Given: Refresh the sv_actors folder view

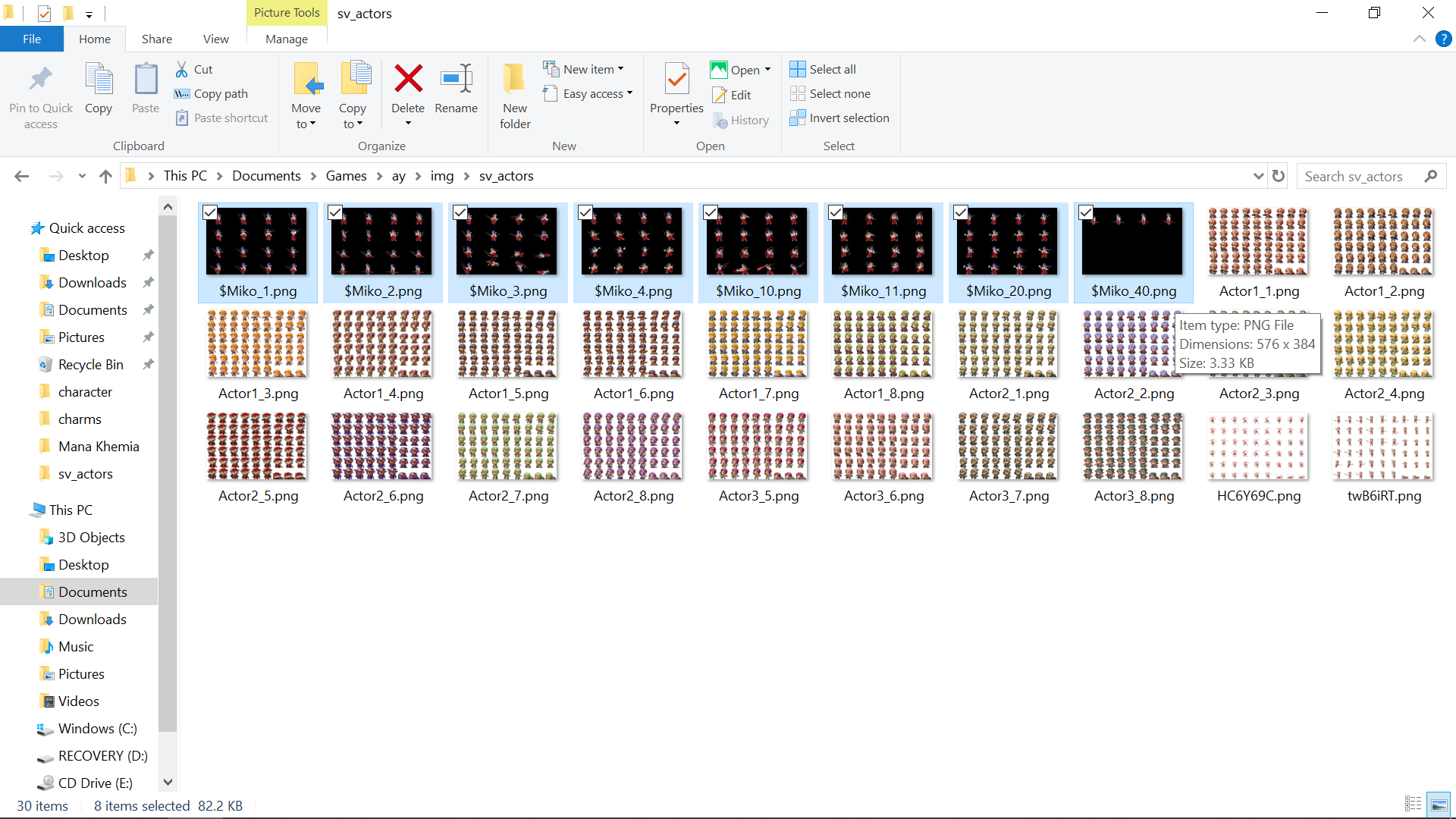Looking at the screenshot, I should click(x=1279, y=176).
